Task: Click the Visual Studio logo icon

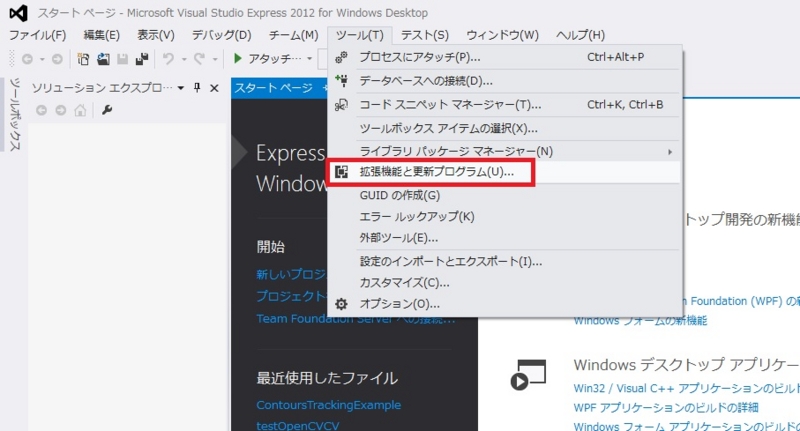Action: 18,13
